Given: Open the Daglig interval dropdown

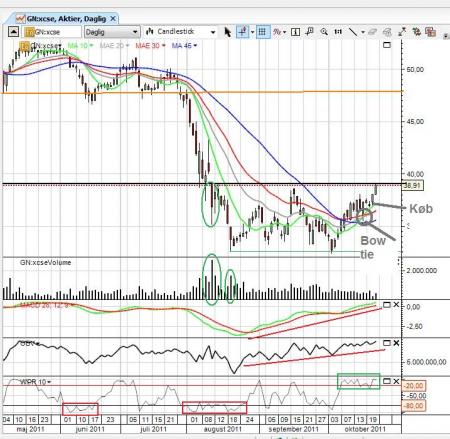Looking at the screenshot, I should (x=112, y=32).
